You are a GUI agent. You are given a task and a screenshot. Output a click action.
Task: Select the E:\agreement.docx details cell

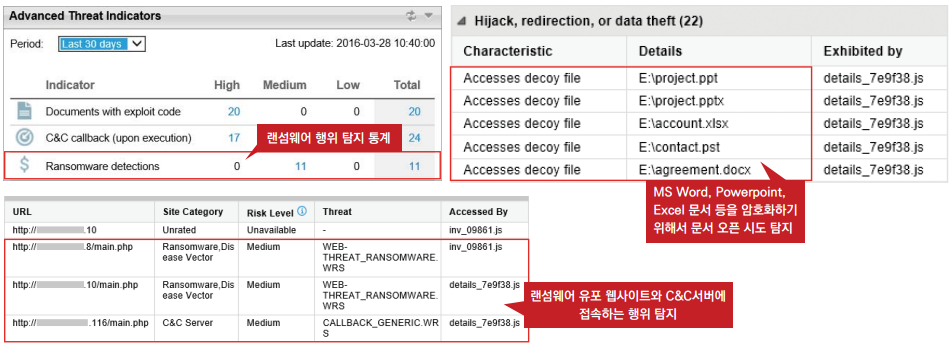[695, 169]
